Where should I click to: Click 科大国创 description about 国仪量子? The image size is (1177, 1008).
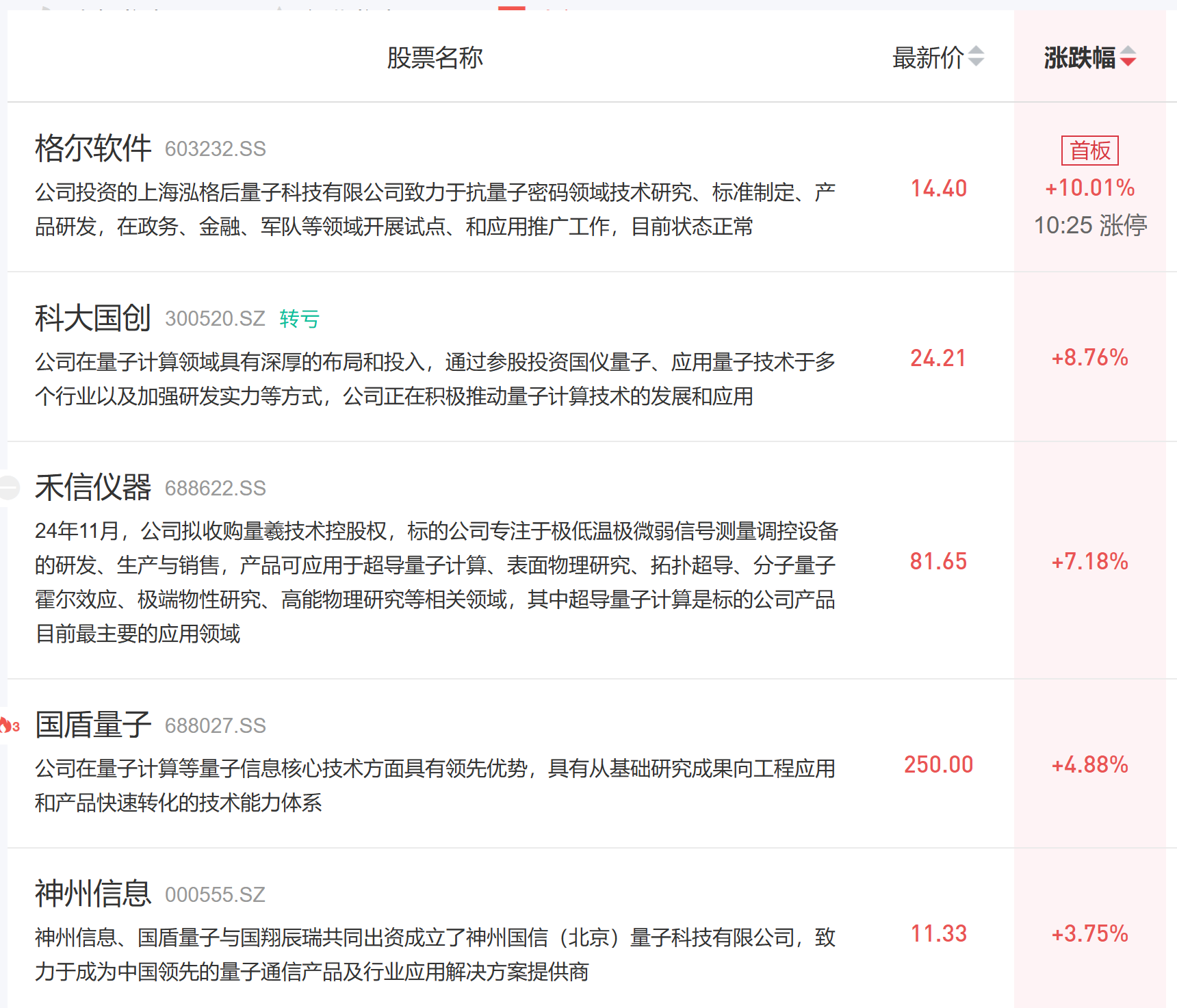coord(435,379)
